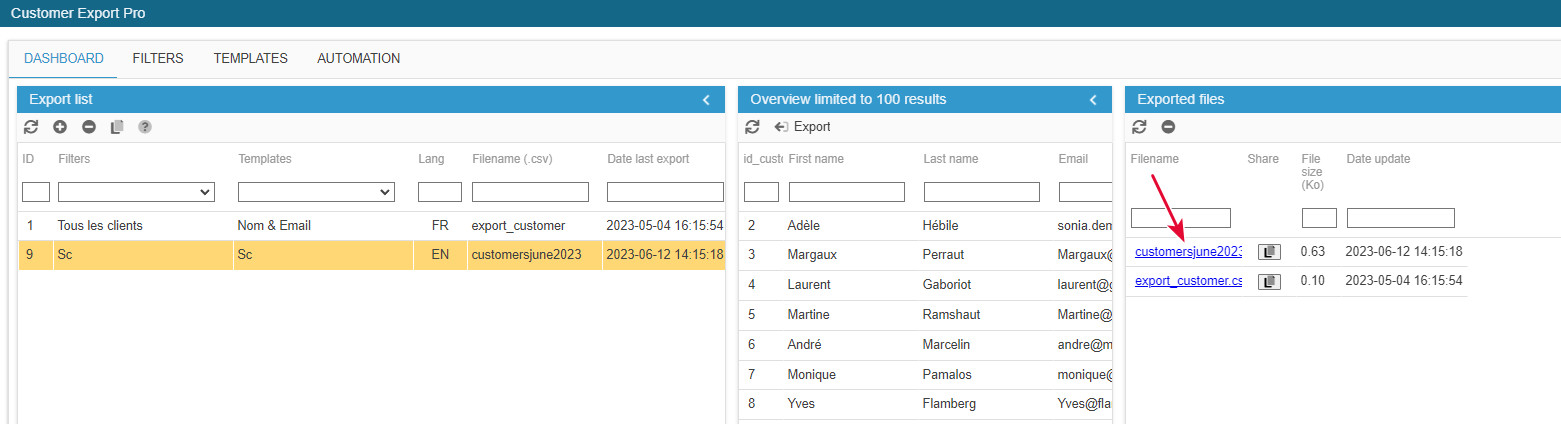Collapse the Export list panel
Screen dimensions: 1561x424
[x=706, y=100]
